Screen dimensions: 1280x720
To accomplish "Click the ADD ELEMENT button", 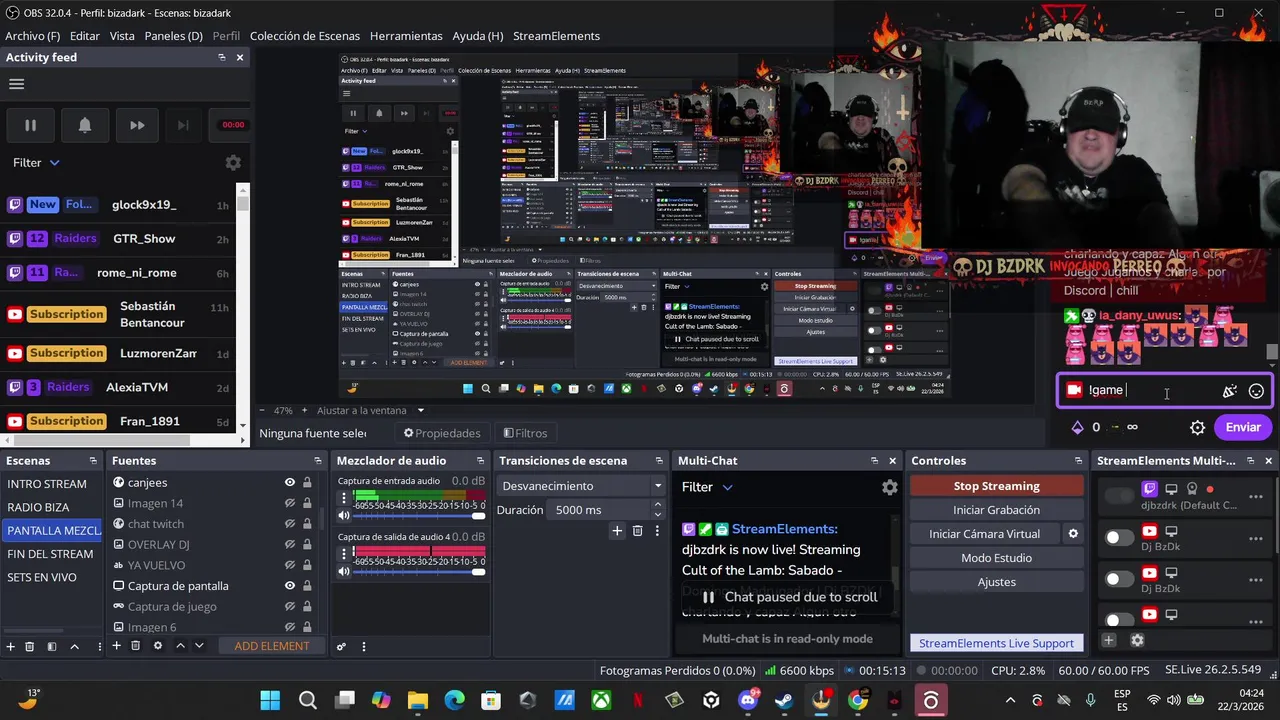I will (x=272, y=646).
